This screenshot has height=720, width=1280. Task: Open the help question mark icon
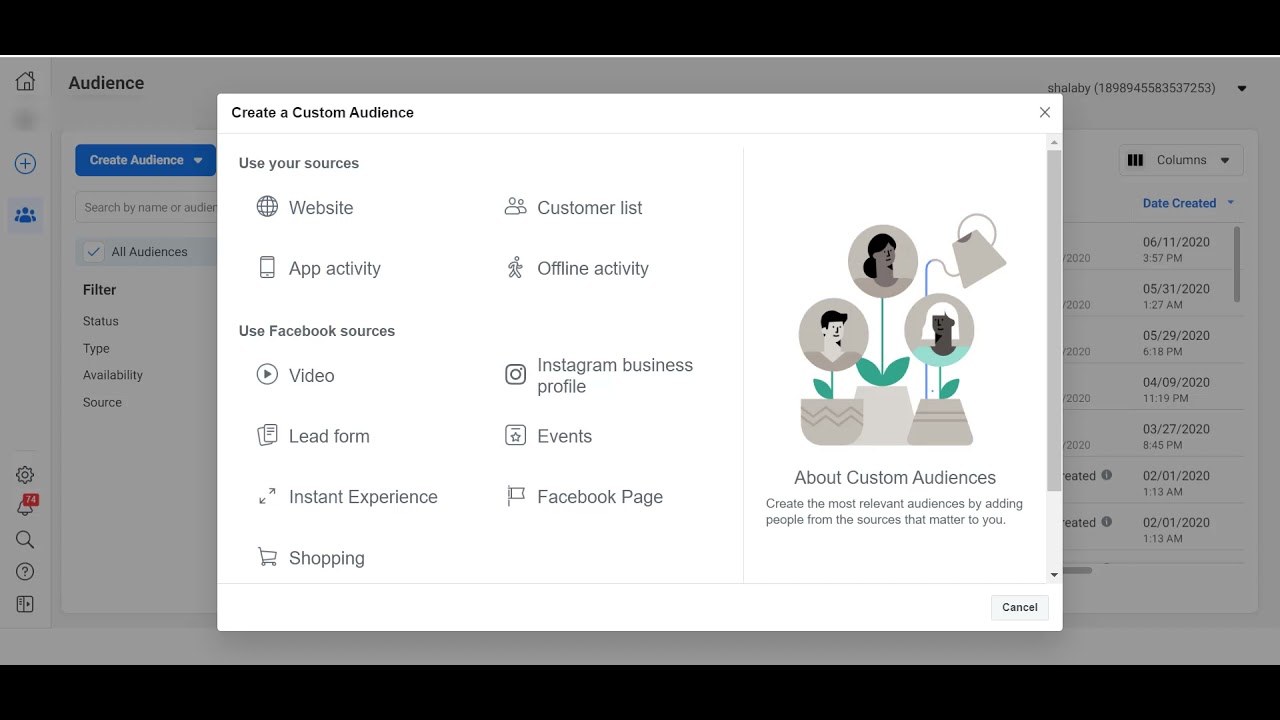[25, 572]
